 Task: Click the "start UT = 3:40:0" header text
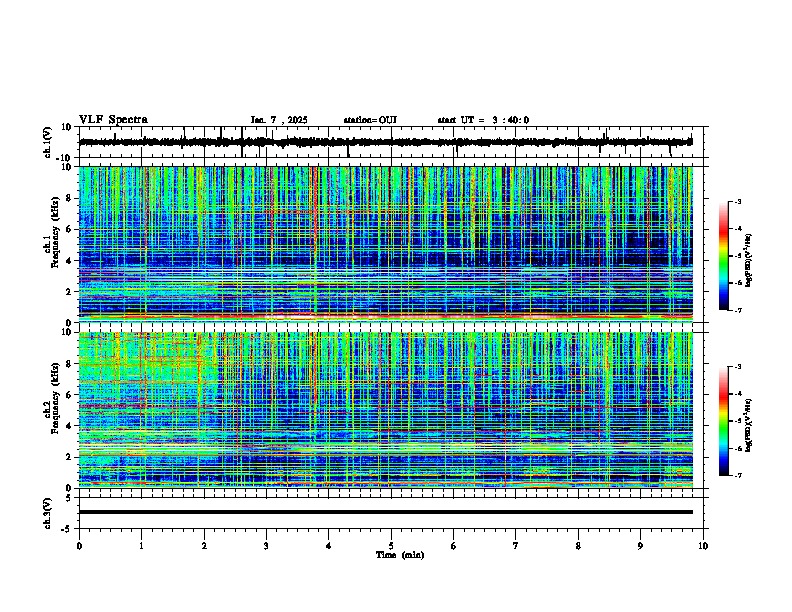click(483, 120)
